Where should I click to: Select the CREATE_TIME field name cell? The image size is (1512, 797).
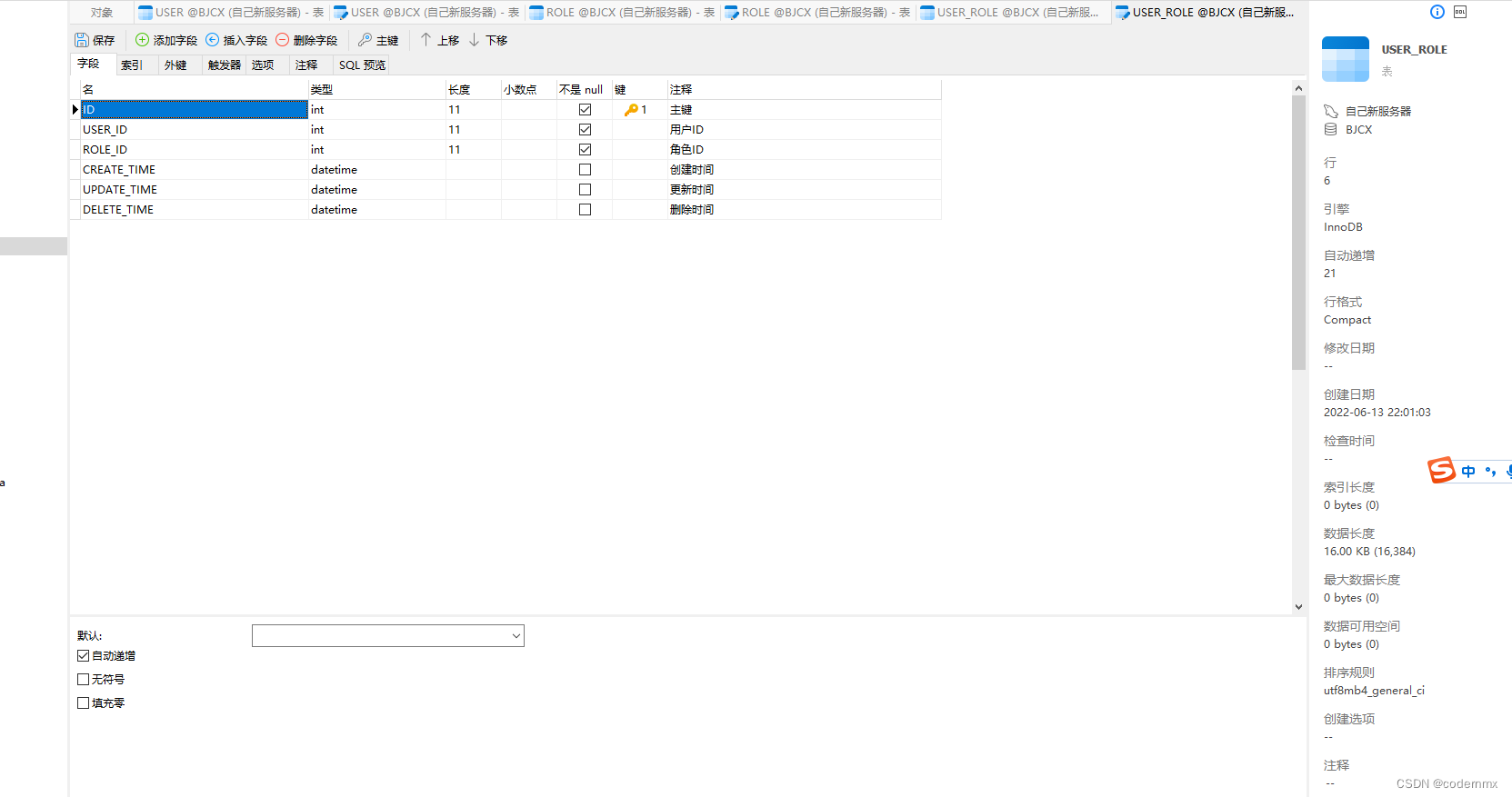(195, 169)
